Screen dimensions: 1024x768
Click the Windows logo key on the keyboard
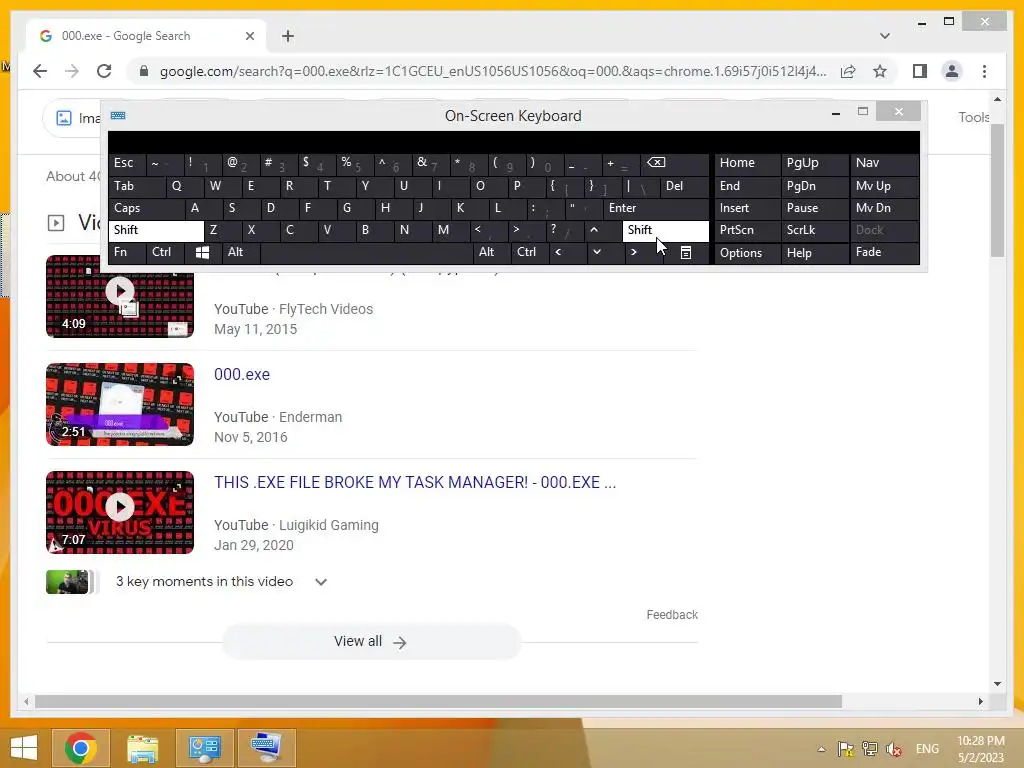coord(202,252)
